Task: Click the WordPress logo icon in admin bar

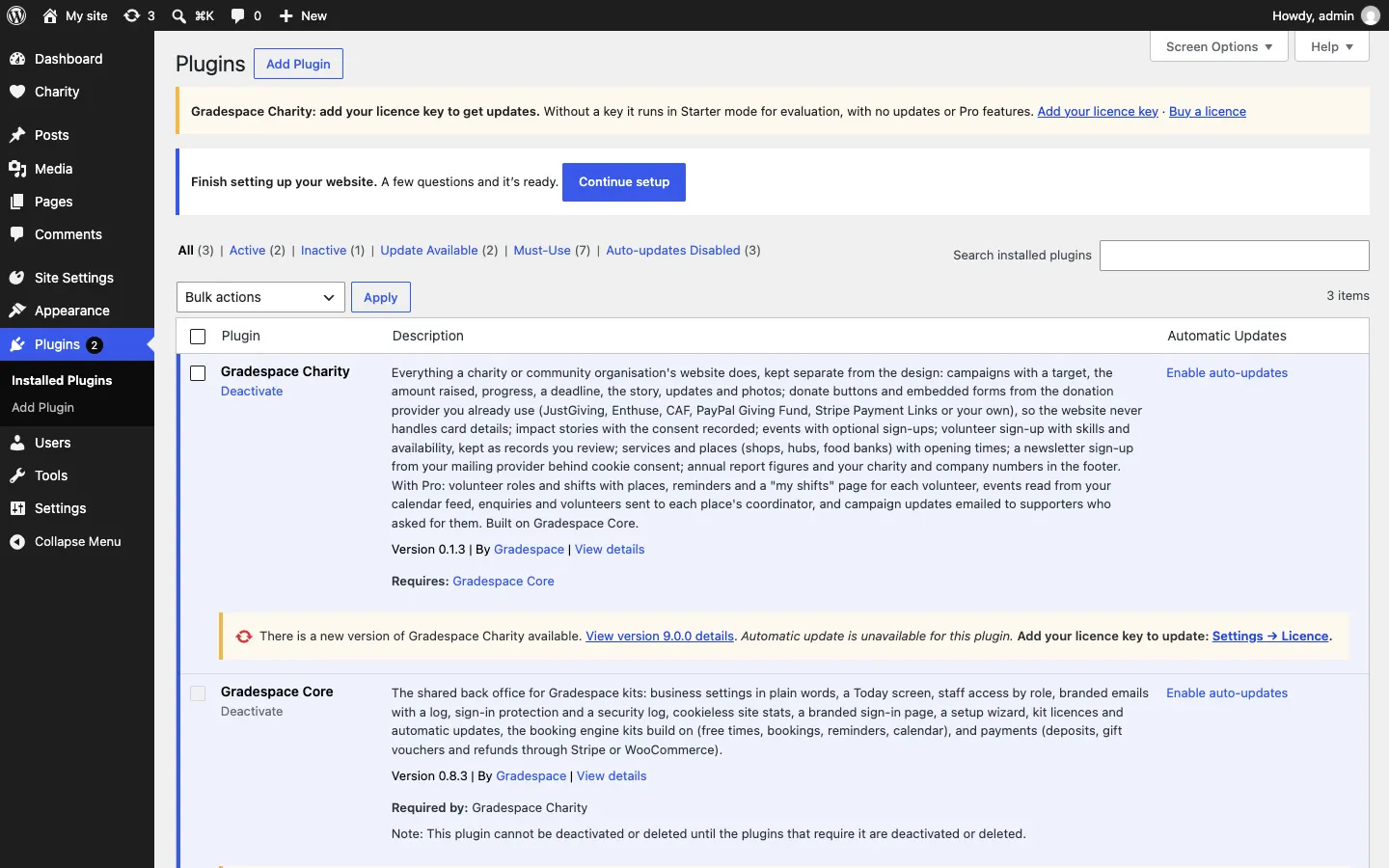Action: click(x=17, y=15)
